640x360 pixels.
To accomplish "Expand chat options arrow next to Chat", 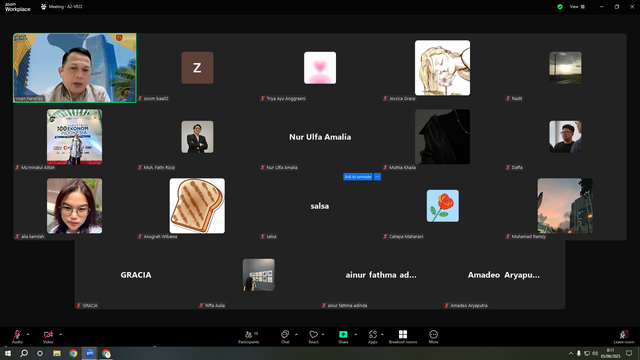I will (296, 334).
